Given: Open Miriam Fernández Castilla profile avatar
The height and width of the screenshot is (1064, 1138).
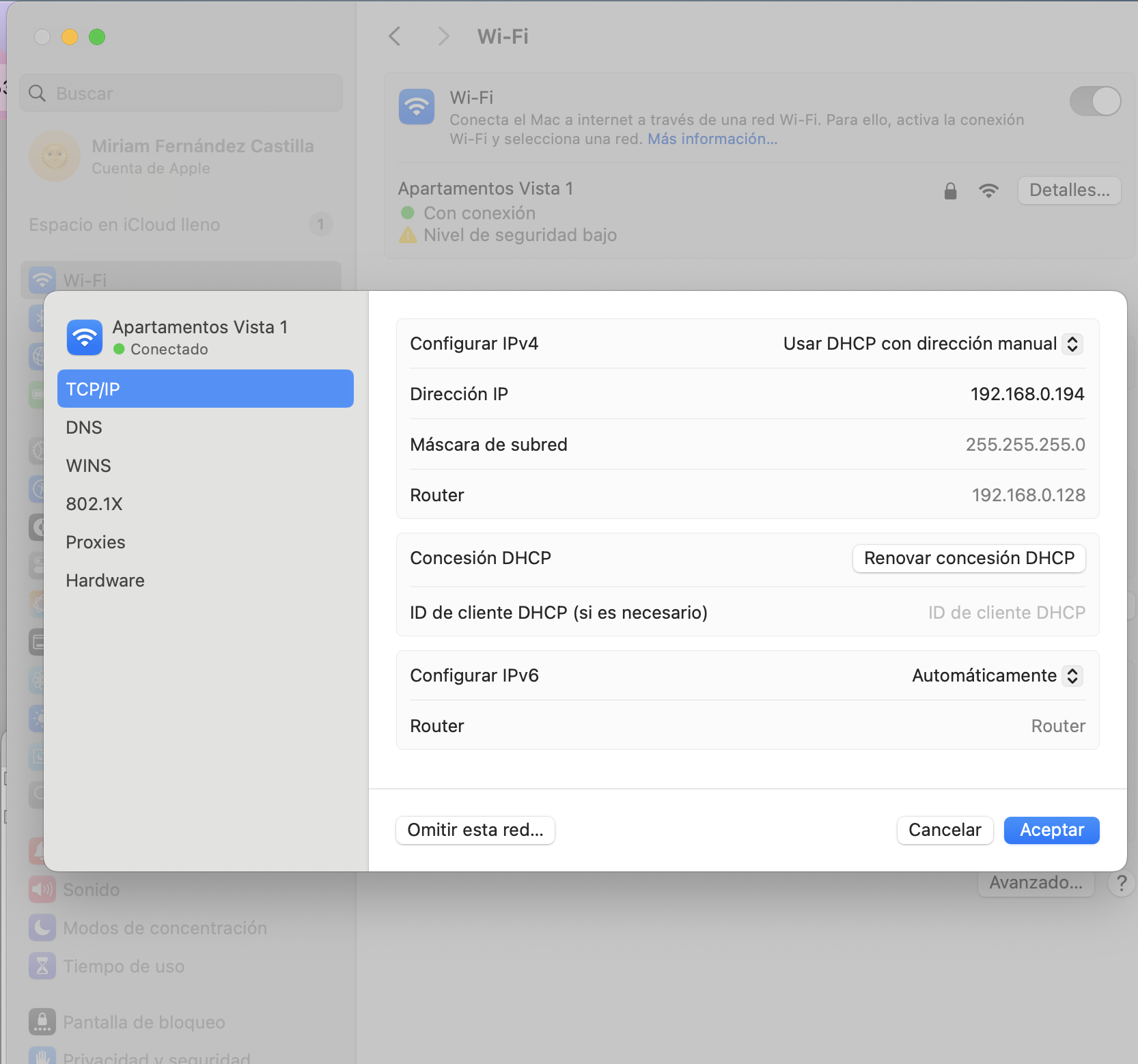Looking at the screenshot, I should (55, 156).
